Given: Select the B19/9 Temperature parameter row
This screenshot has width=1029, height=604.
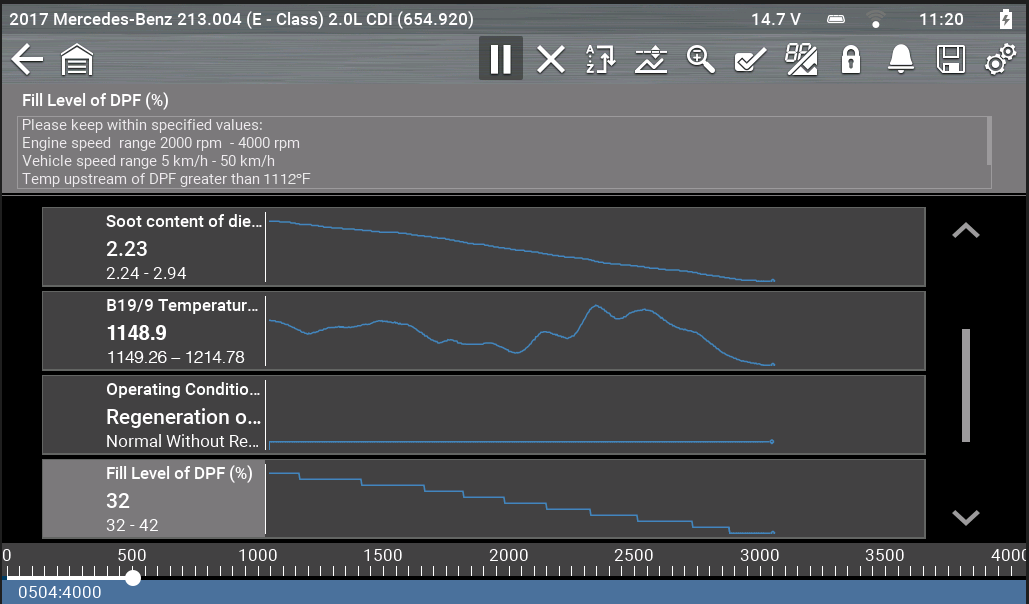Looking at the screenshot, I should click(153, 330).
